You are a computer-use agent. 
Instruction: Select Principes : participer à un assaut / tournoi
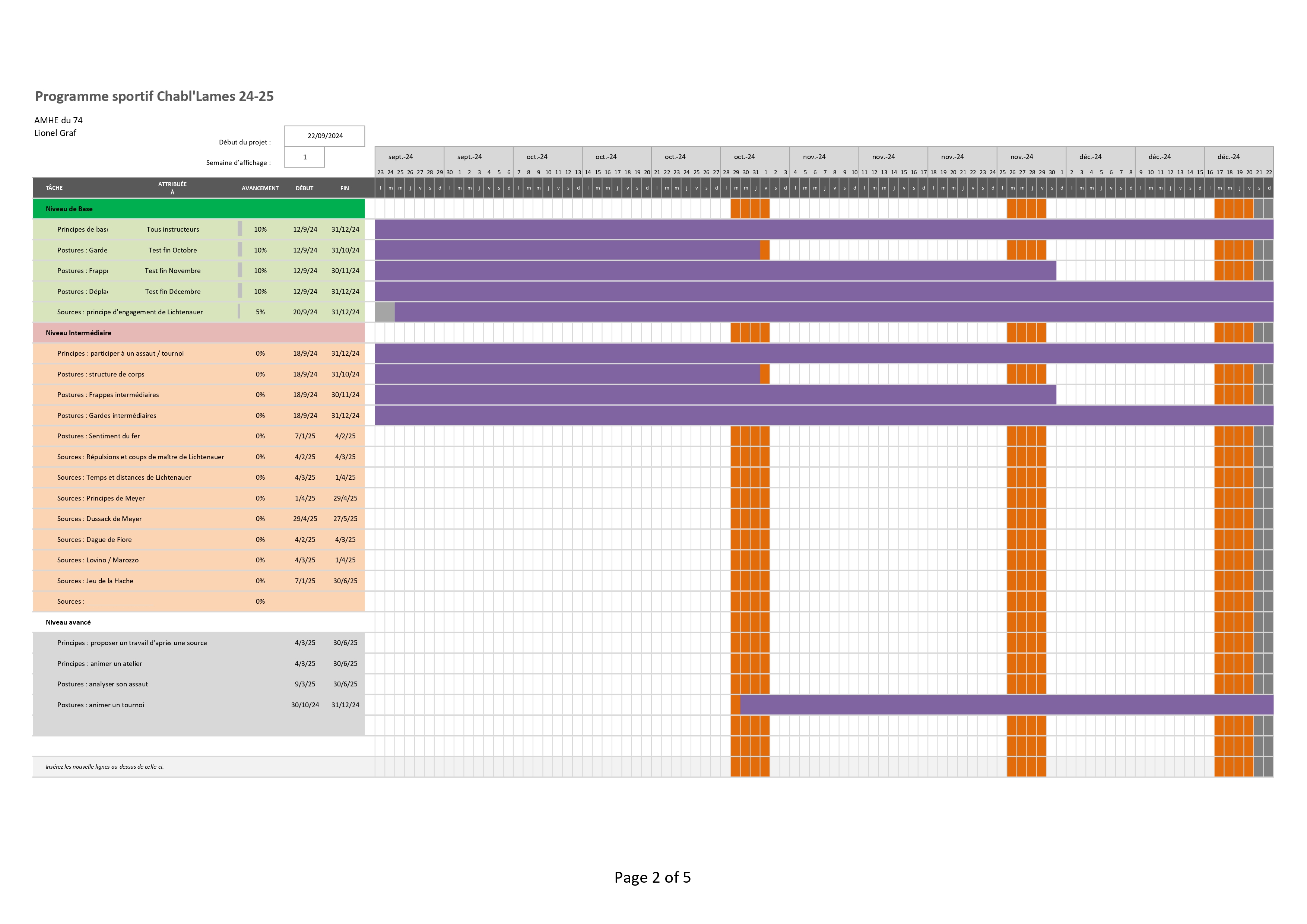pos(120,353)
